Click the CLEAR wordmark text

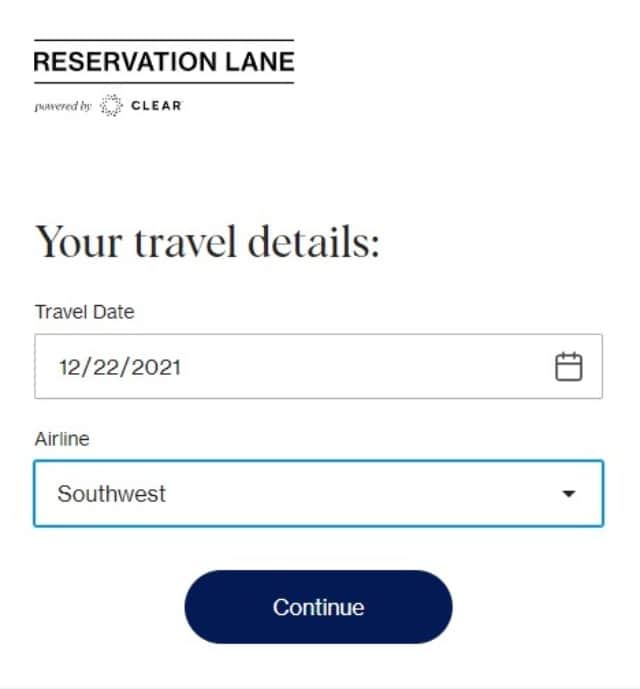156,106
